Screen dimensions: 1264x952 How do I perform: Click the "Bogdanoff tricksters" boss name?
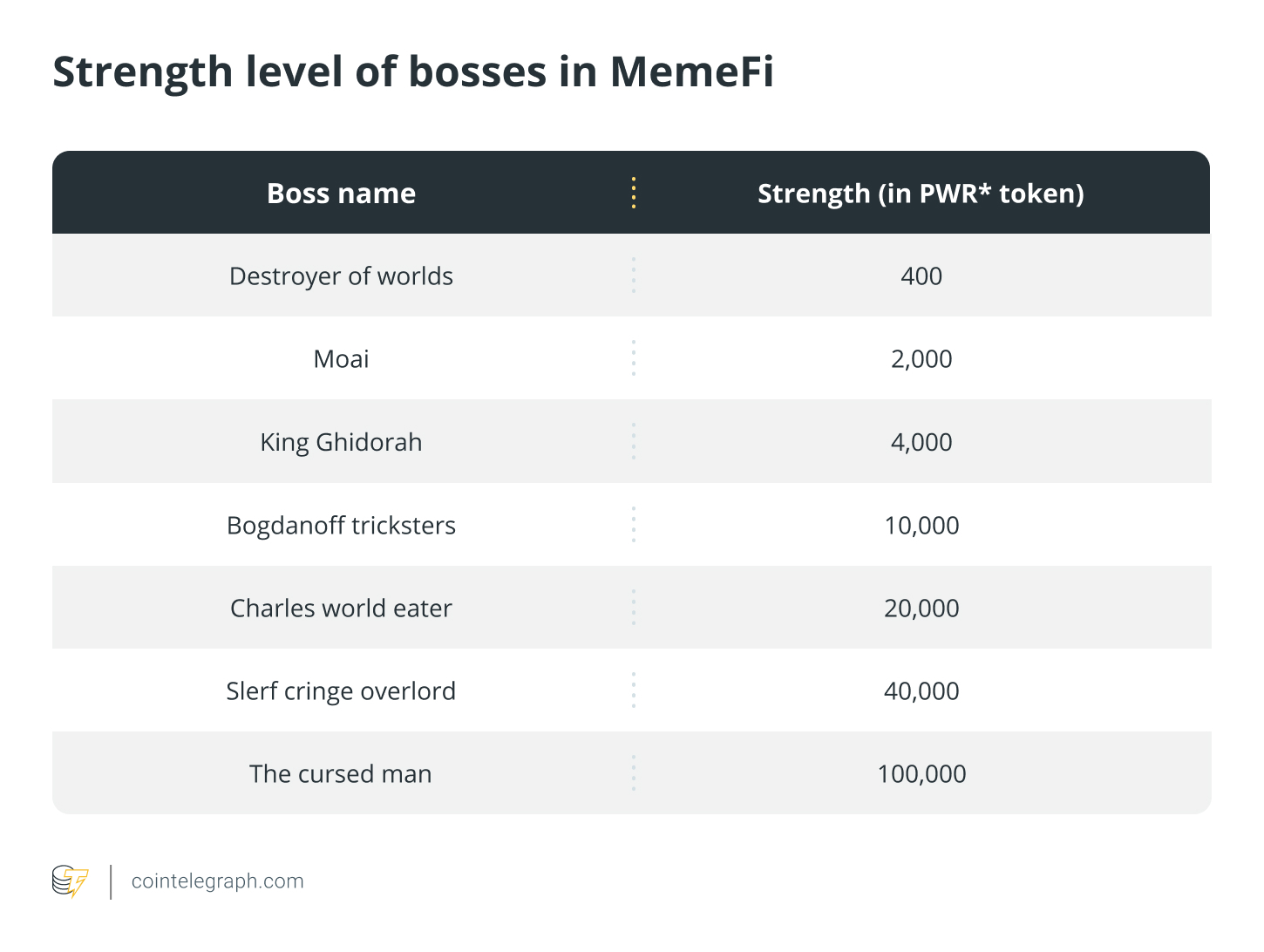(x=341, y=526)
